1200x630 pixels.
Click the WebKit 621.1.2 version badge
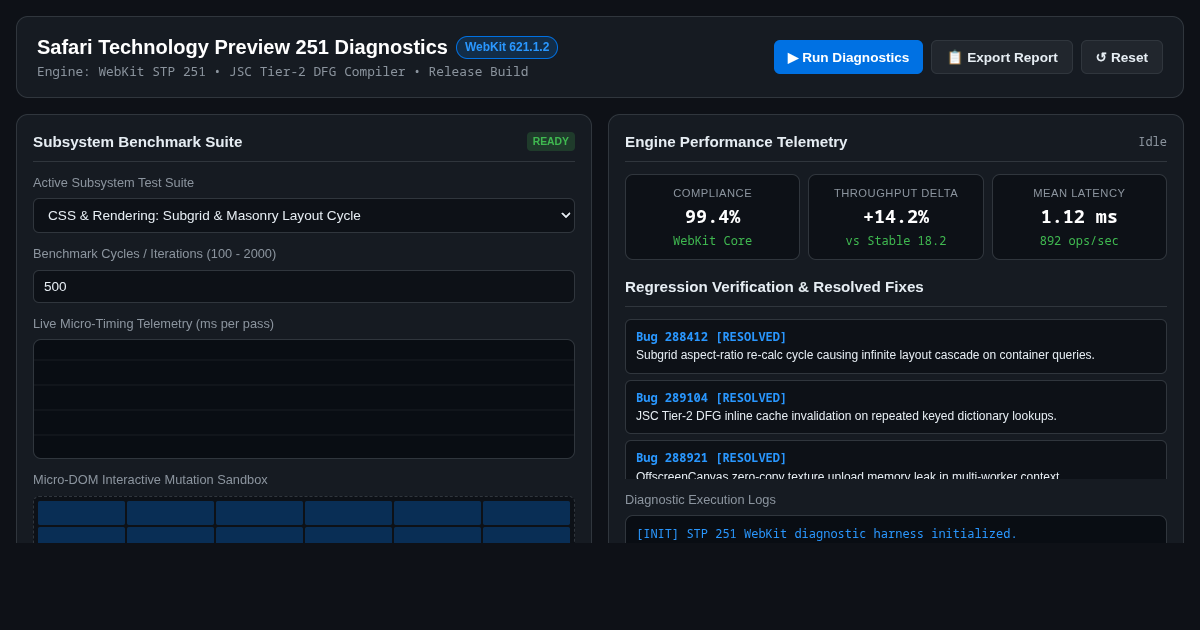pos(507,47)
